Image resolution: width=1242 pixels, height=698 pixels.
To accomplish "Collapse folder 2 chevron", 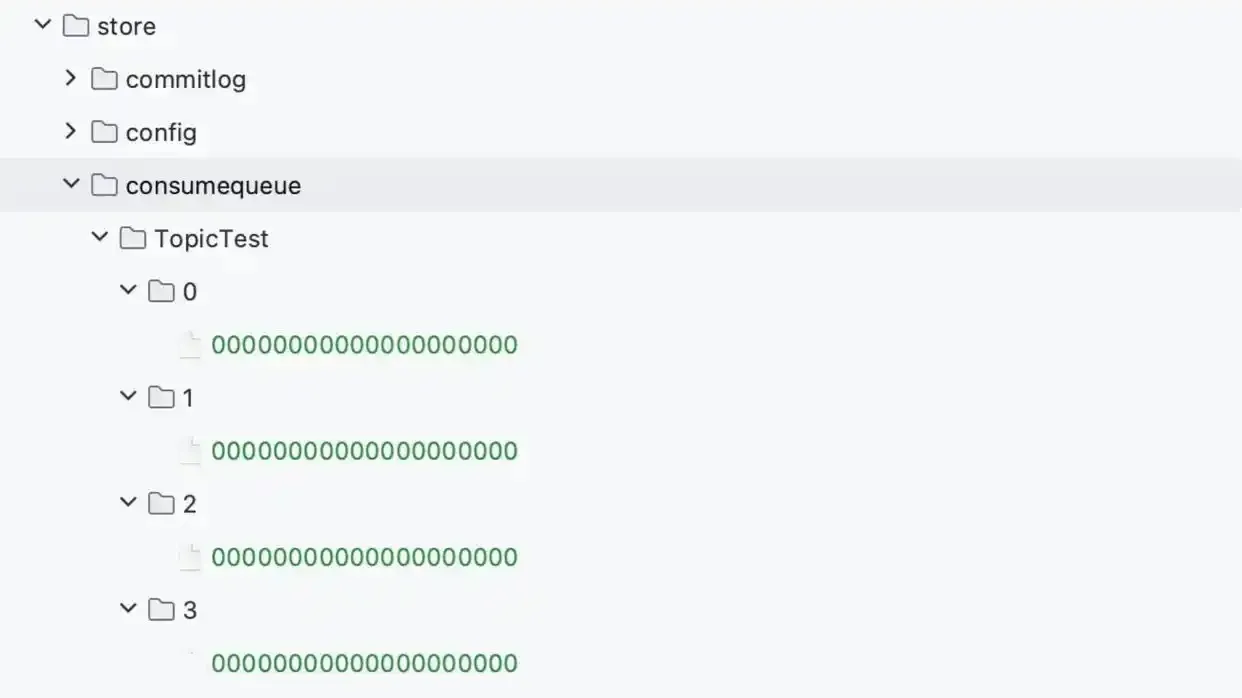I will point(128,502).
